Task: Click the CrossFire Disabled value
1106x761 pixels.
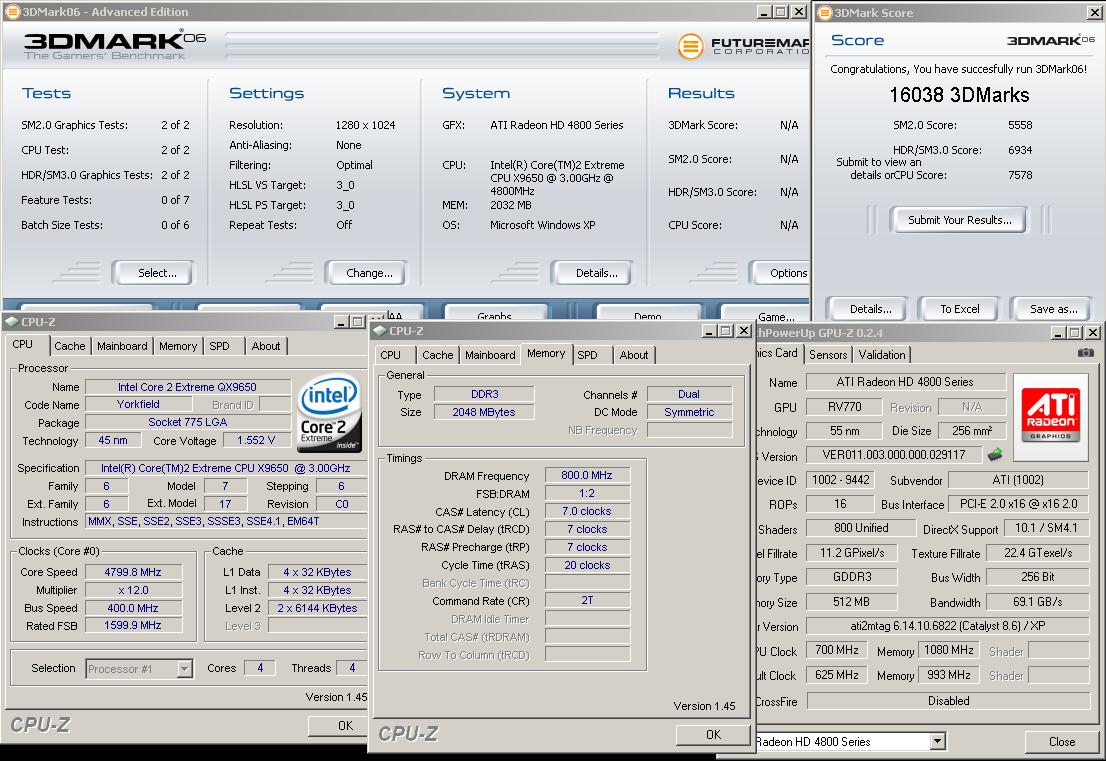Action: tap(948, 700)
